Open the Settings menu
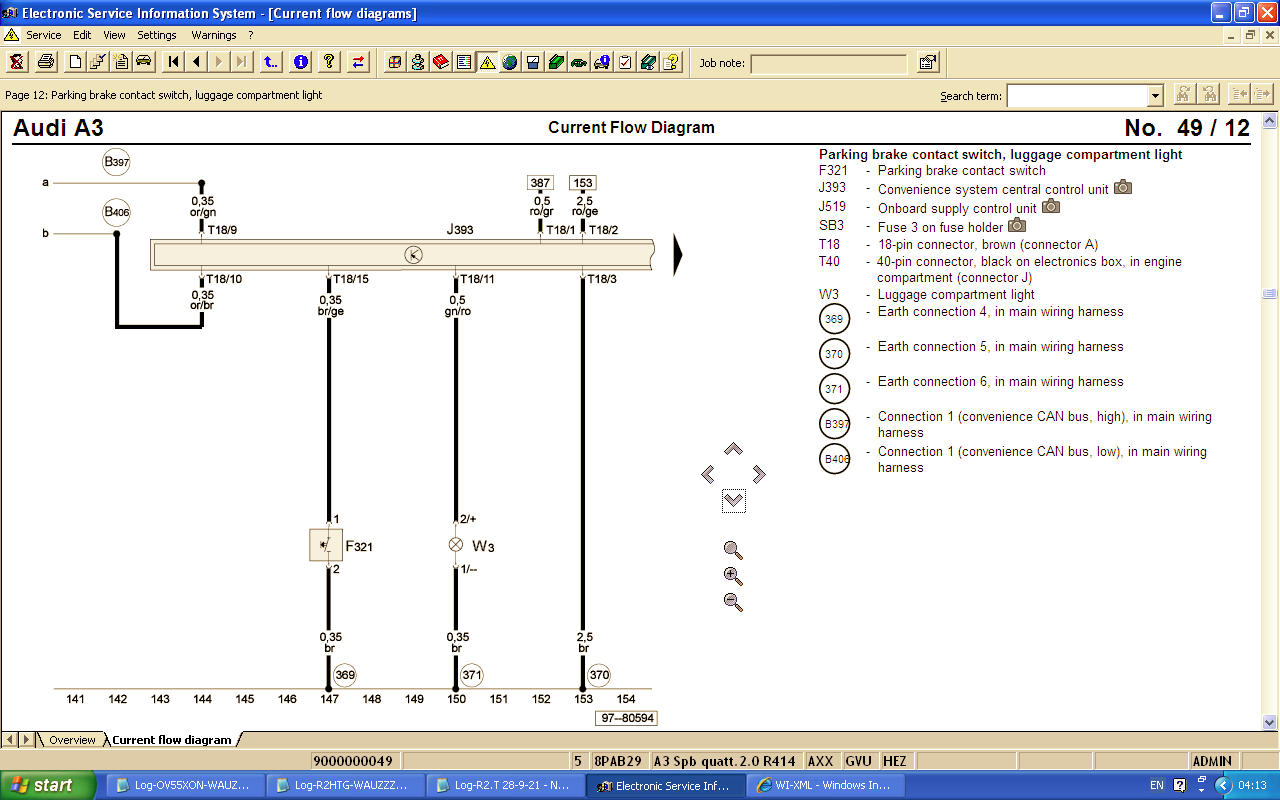1280x800 pixels. 157,35
